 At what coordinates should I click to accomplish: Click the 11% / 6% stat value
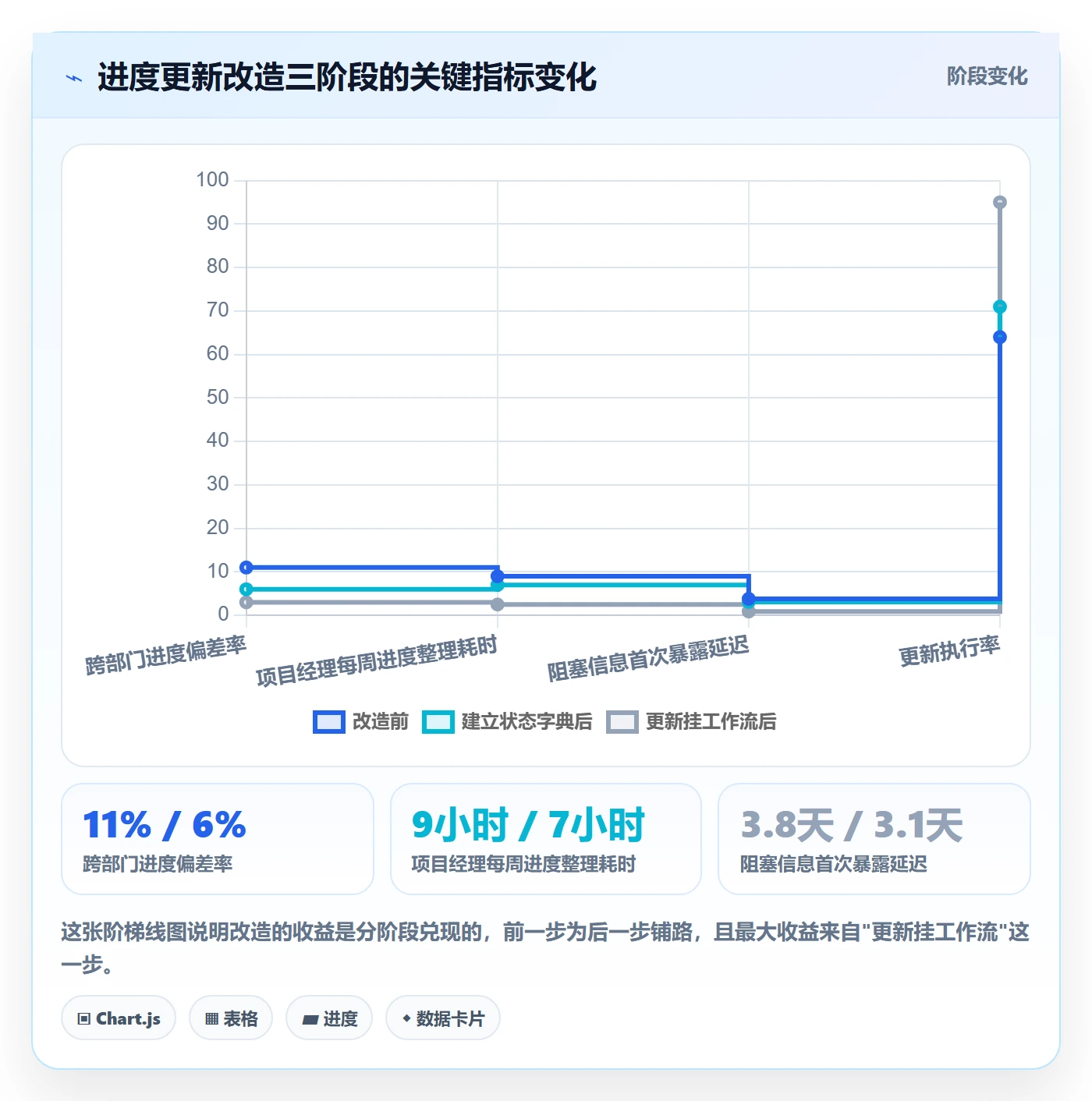(x=165, y=825)
